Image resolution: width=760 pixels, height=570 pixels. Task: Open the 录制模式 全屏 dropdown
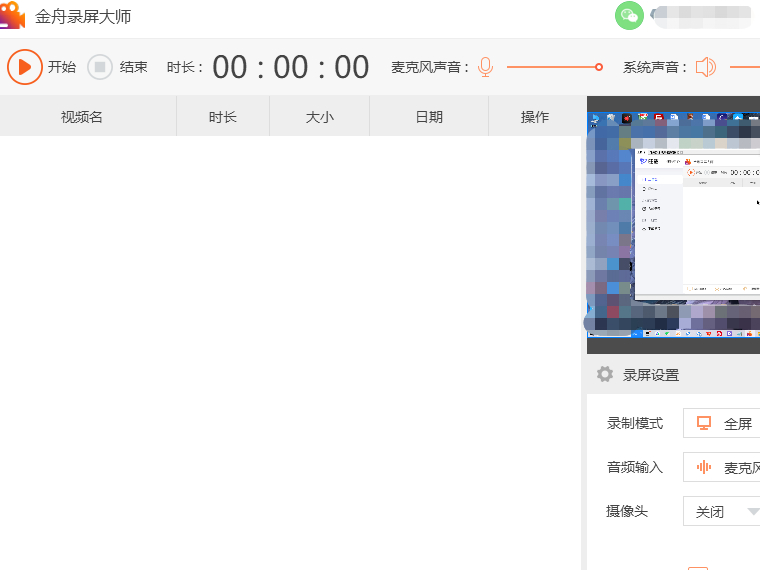[721, 423]
